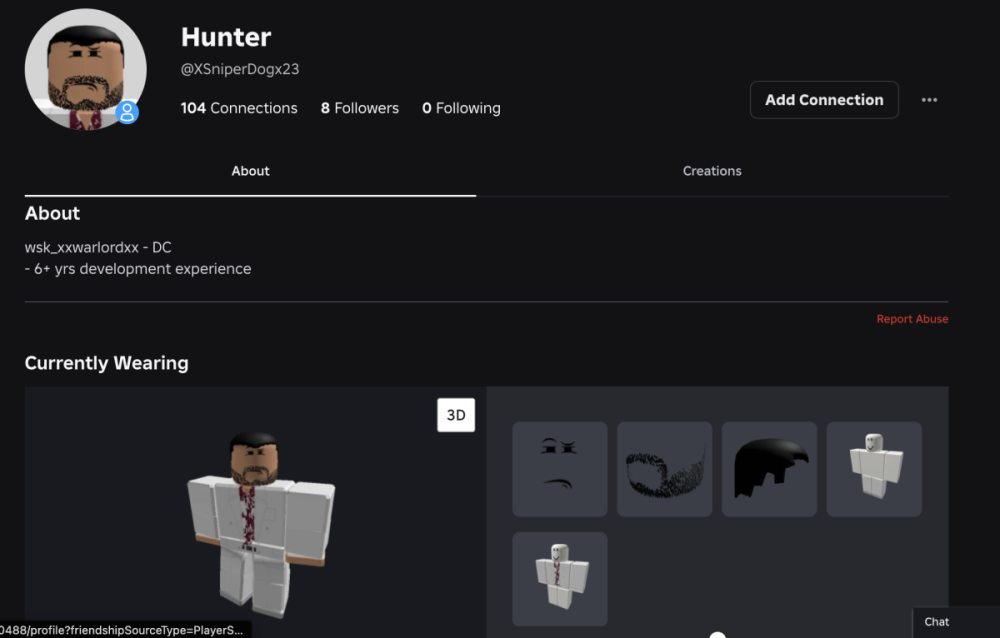Click the white pagination dot below the worn items

[x=717, y=634]
